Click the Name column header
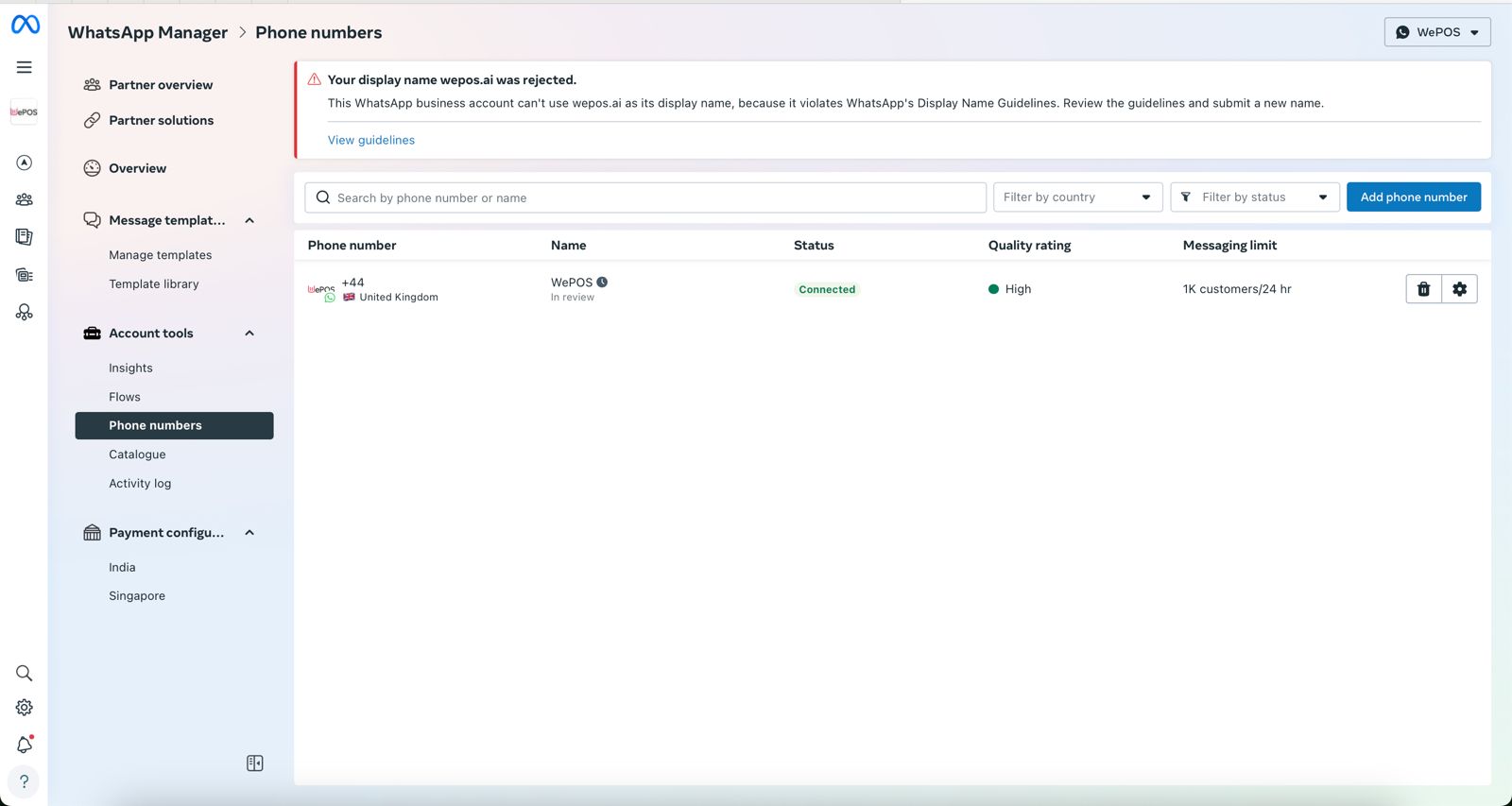 click(x=569, y=245)
